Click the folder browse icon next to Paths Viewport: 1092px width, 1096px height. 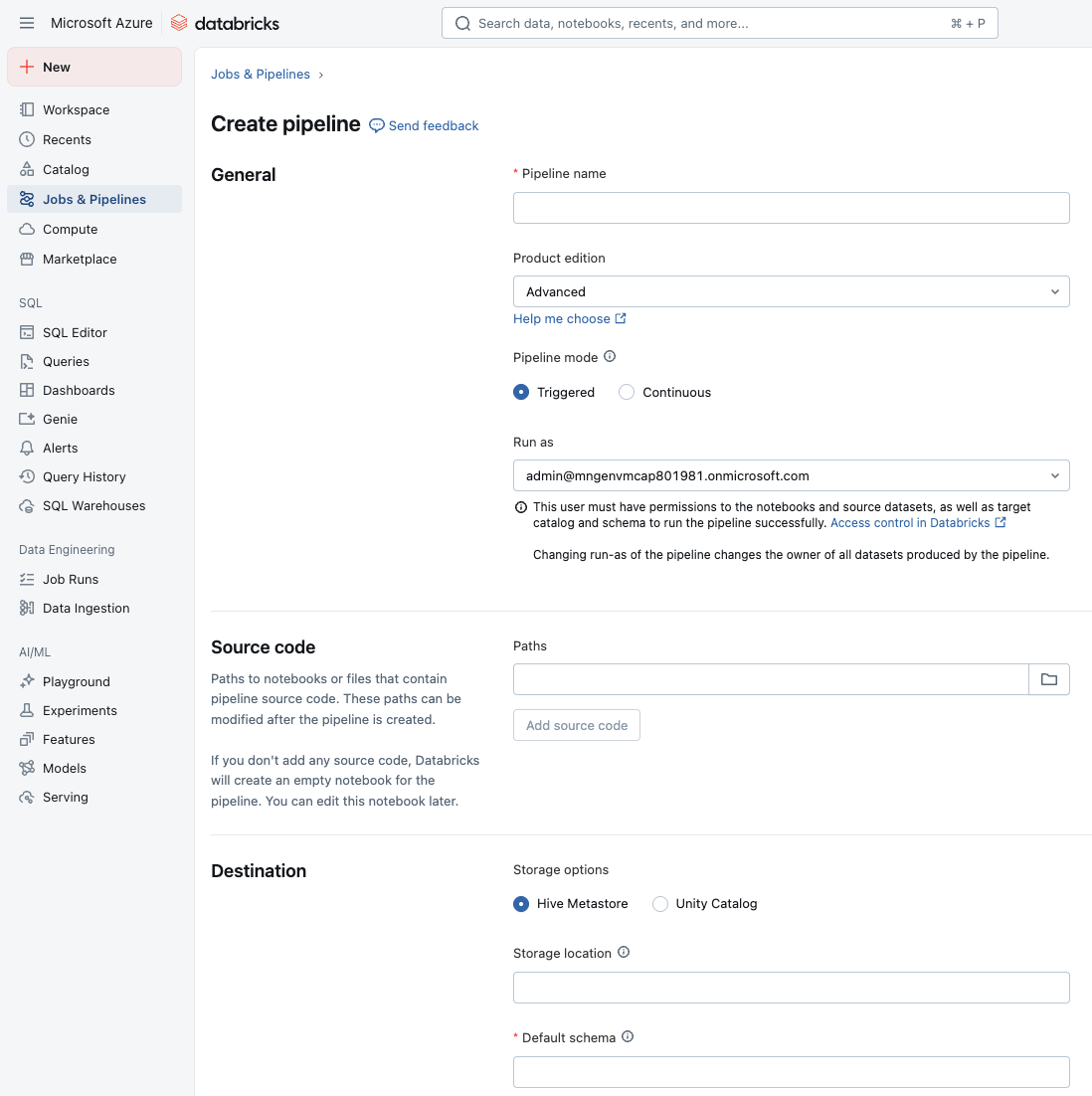tap(1049, 678)
